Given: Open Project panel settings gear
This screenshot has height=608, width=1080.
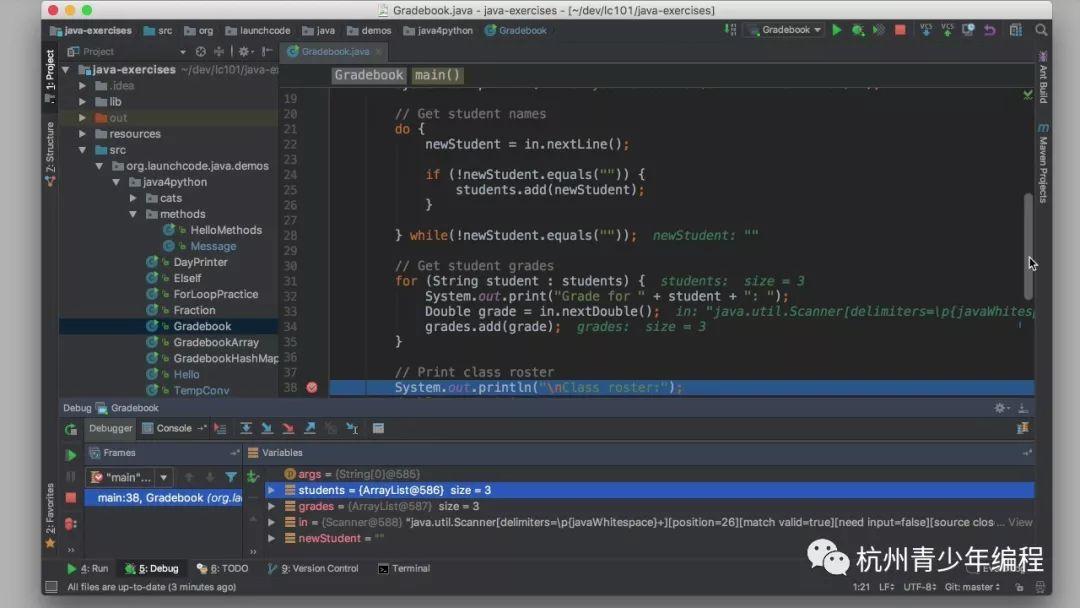Looking at the screenshot, I should [245, 52].
